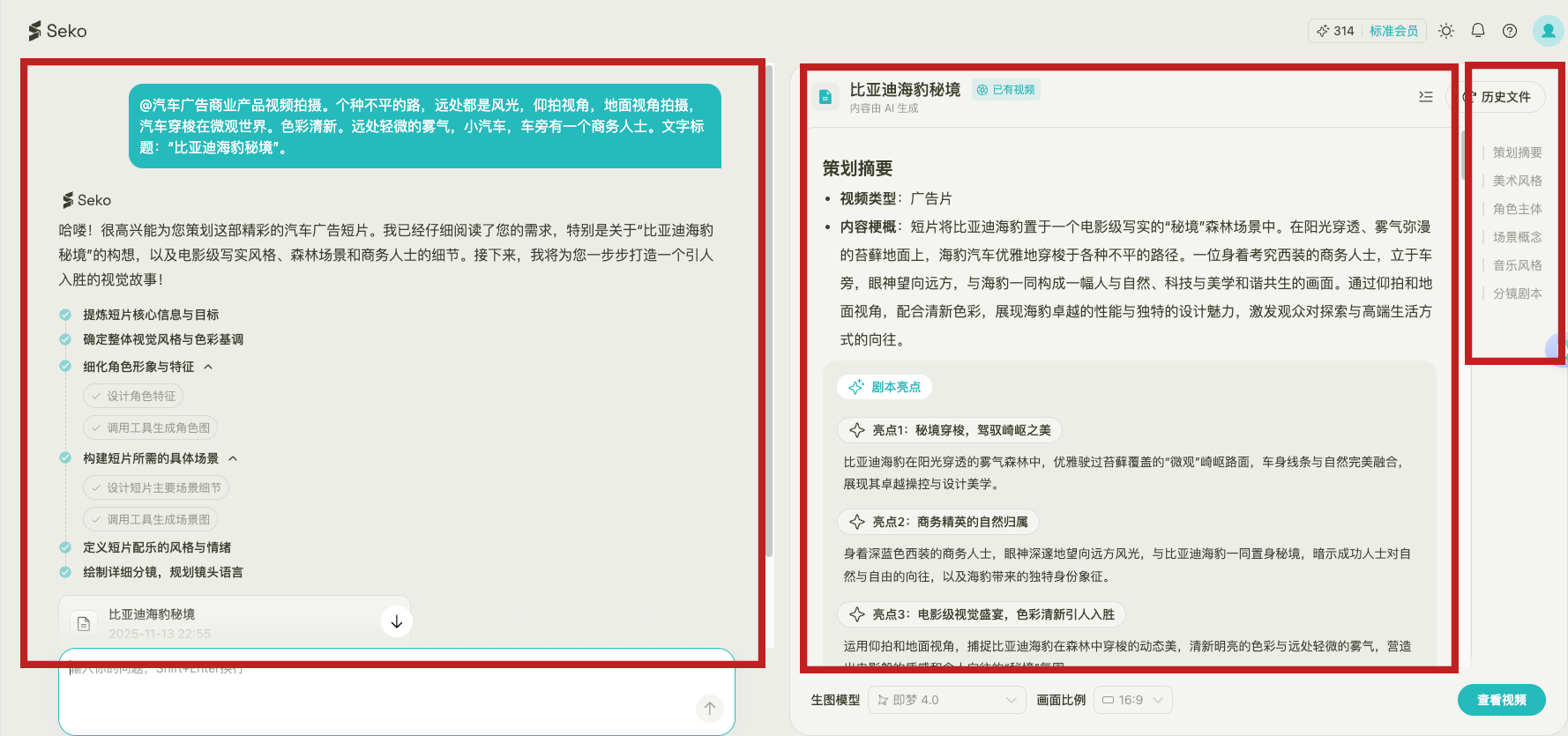Viewport: 1568px width, 736px height.
Task: Click the 剧本亮点 tag
Action: tap(885, 387)
